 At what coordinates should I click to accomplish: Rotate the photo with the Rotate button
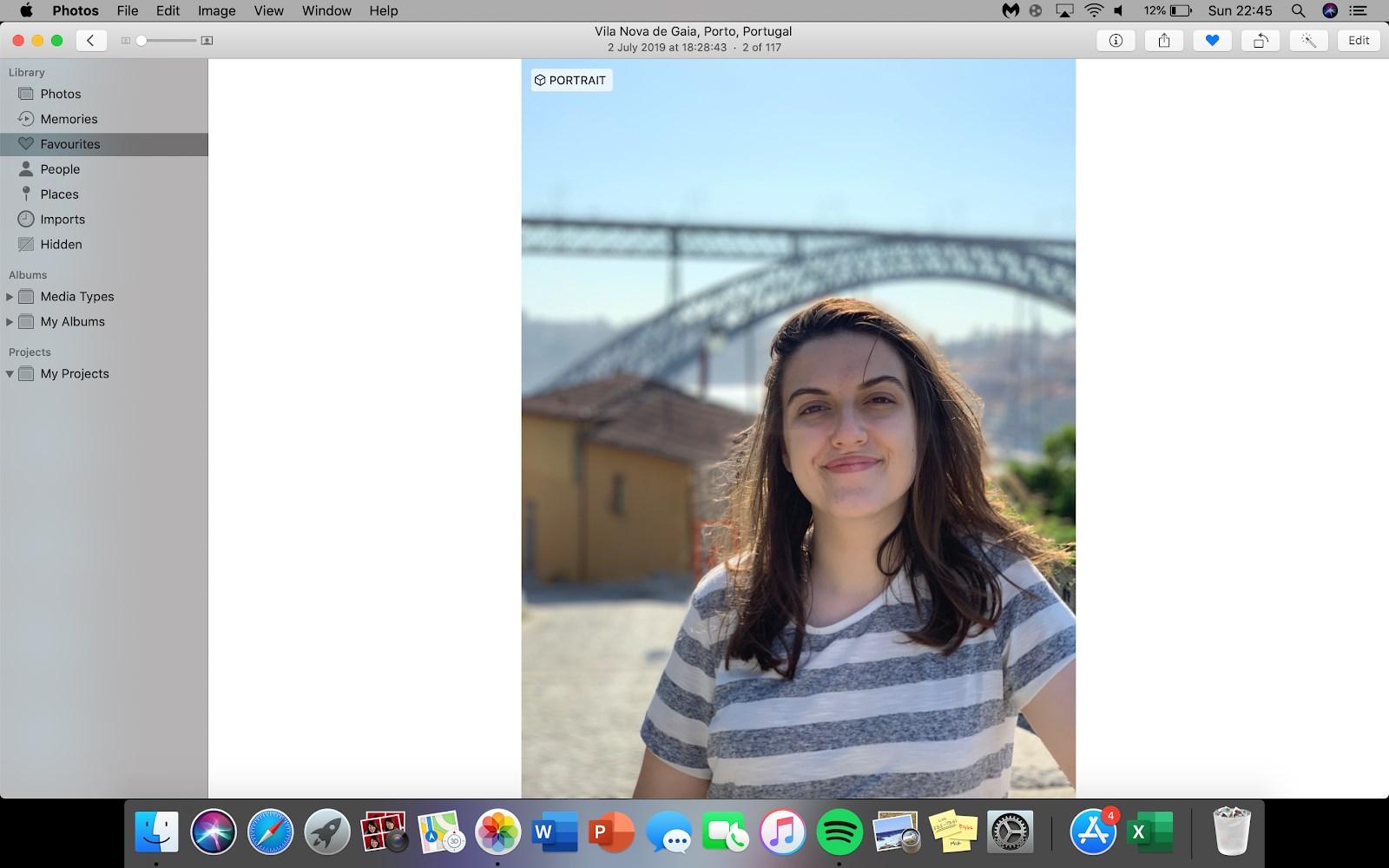(x=1261, y=41)
